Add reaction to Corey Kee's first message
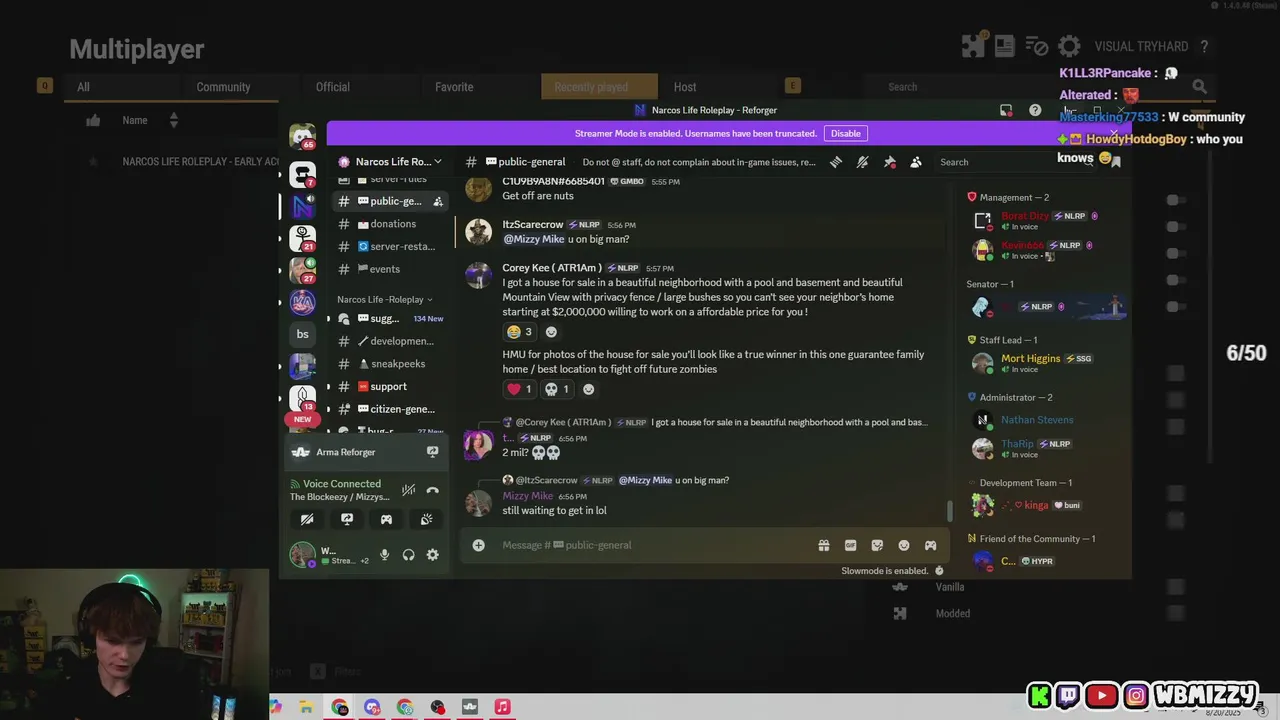This screenshot has width=1280, height=720. tap(551, 331)
